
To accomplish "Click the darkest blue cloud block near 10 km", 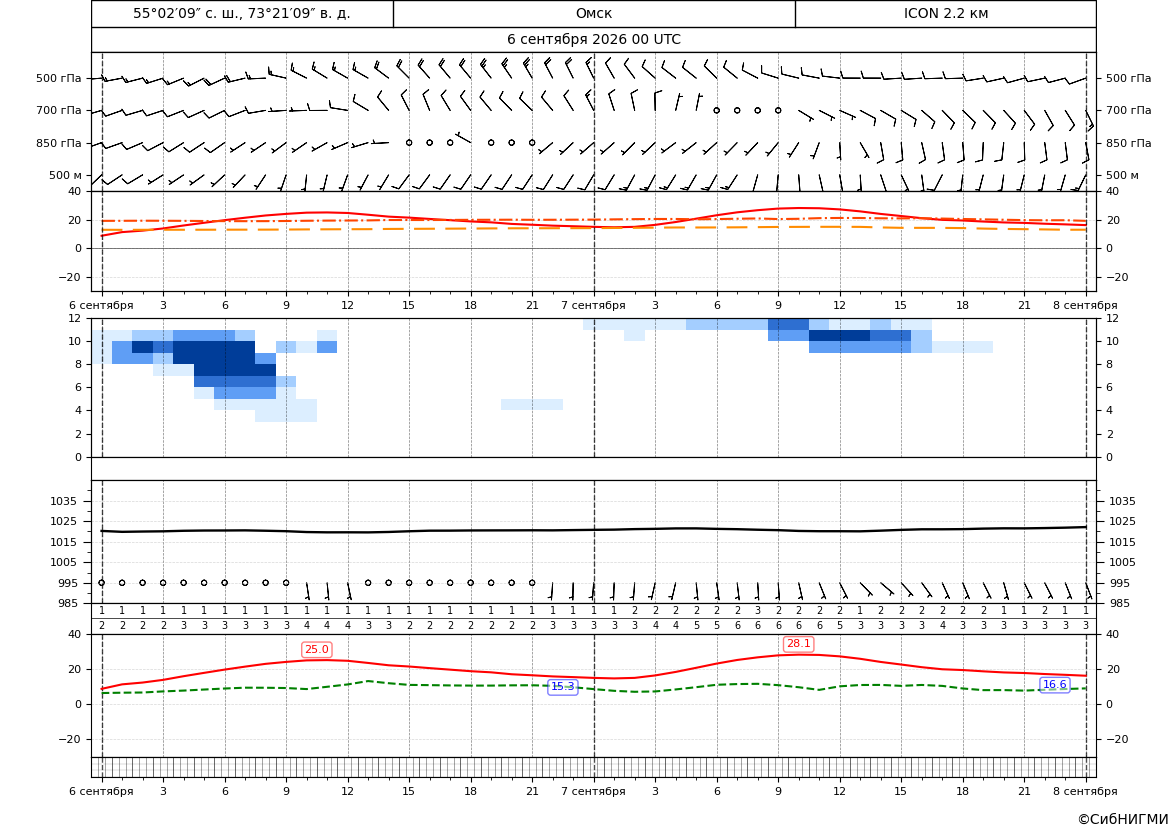I will pyautogui.click(x=839, y=336).
